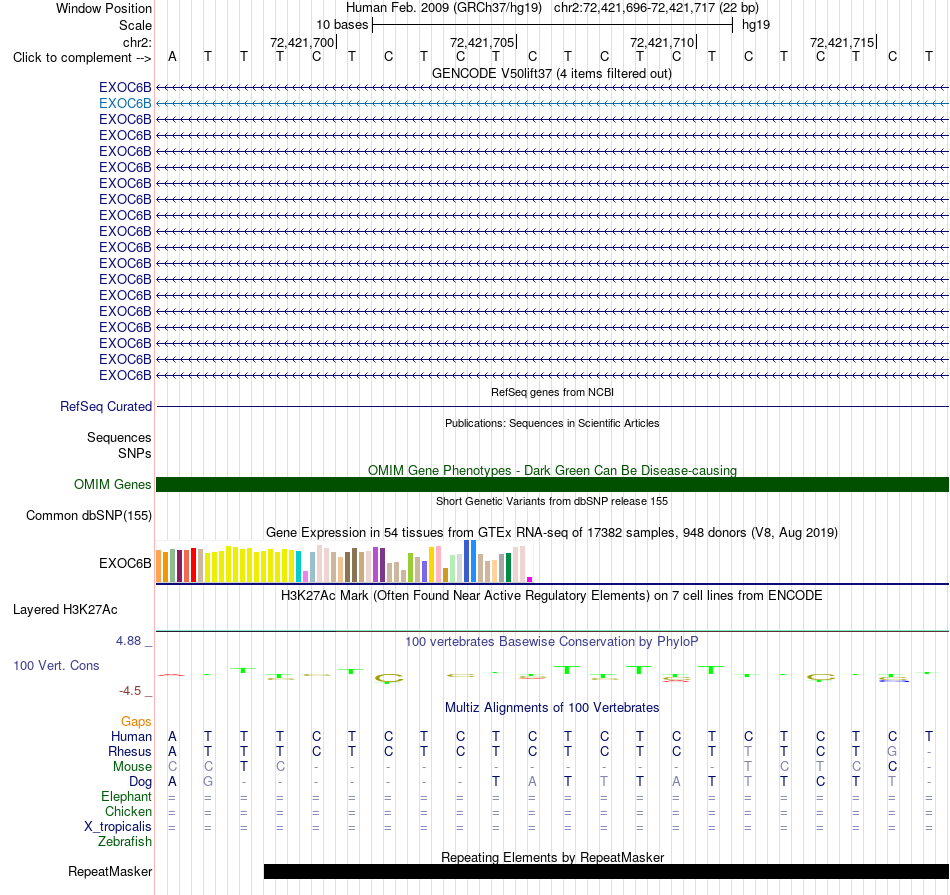Click the 72,421,710 coordinate marker
Image resolution: width=950 pixels, height=895 pixels.
pos(662,42)
